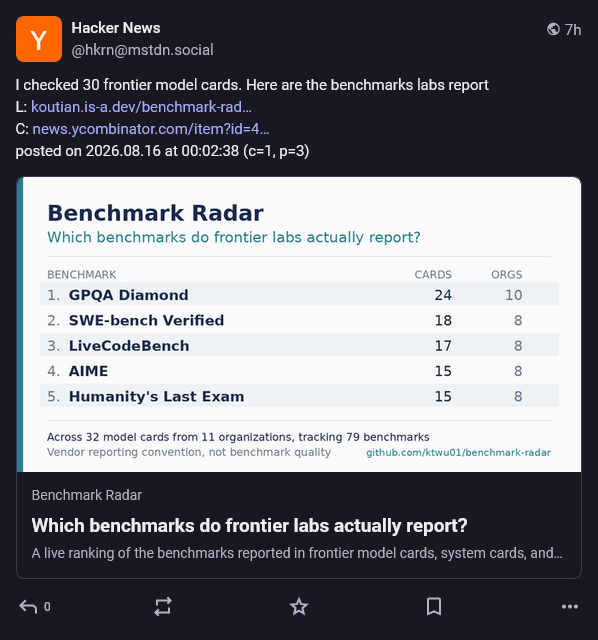The image size is (598, 640).
Task: Click the reply count number
Action: [47, 607]
